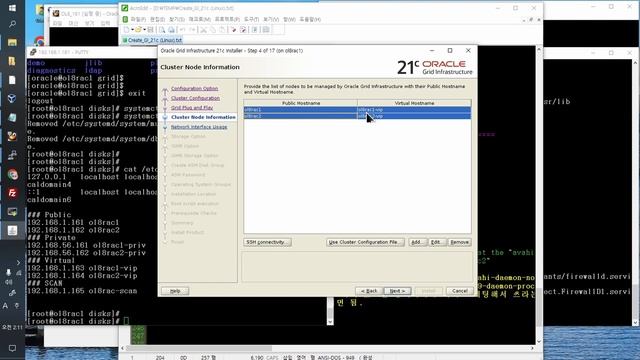Open VirtualBox from the taskbar

(x=12, y=98)
